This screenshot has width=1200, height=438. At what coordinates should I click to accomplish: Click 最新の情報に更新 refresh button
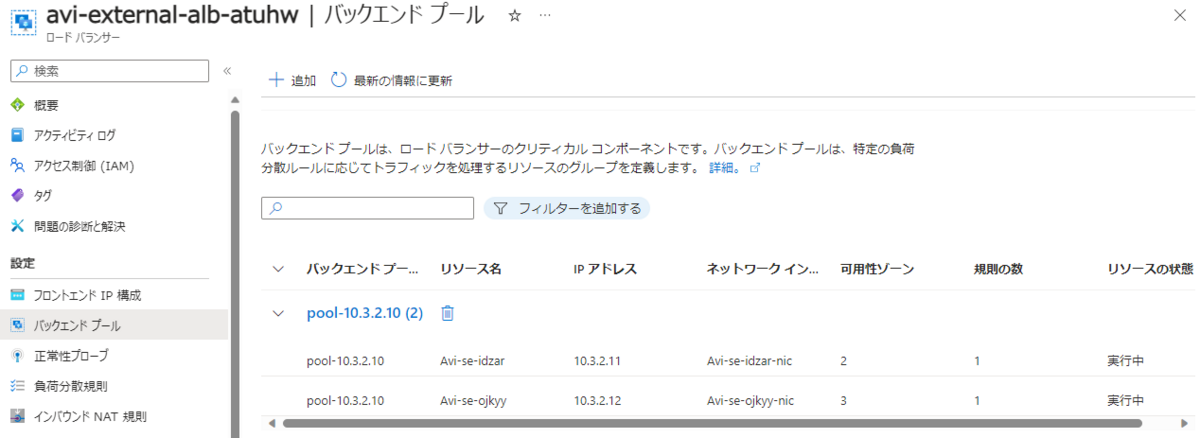(x=391, y=80)
